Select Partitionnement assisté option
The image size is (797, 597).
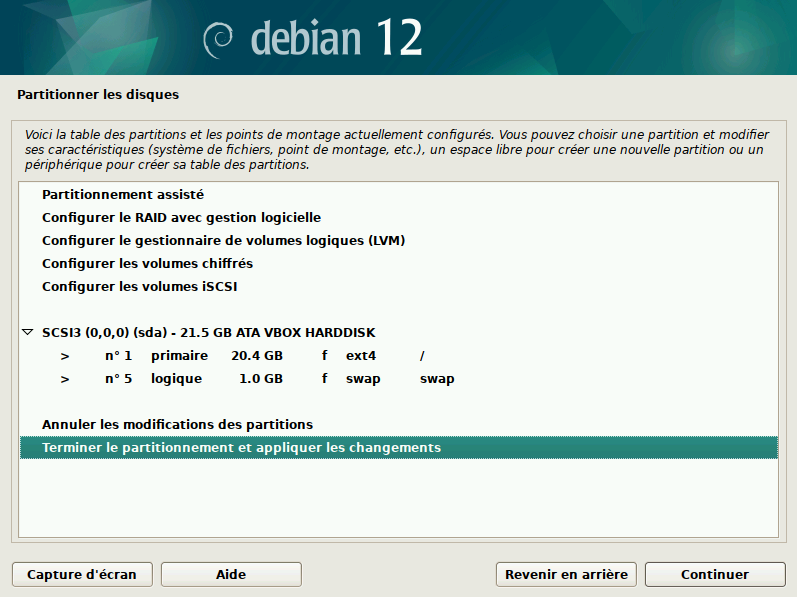[x=399, y=195]
